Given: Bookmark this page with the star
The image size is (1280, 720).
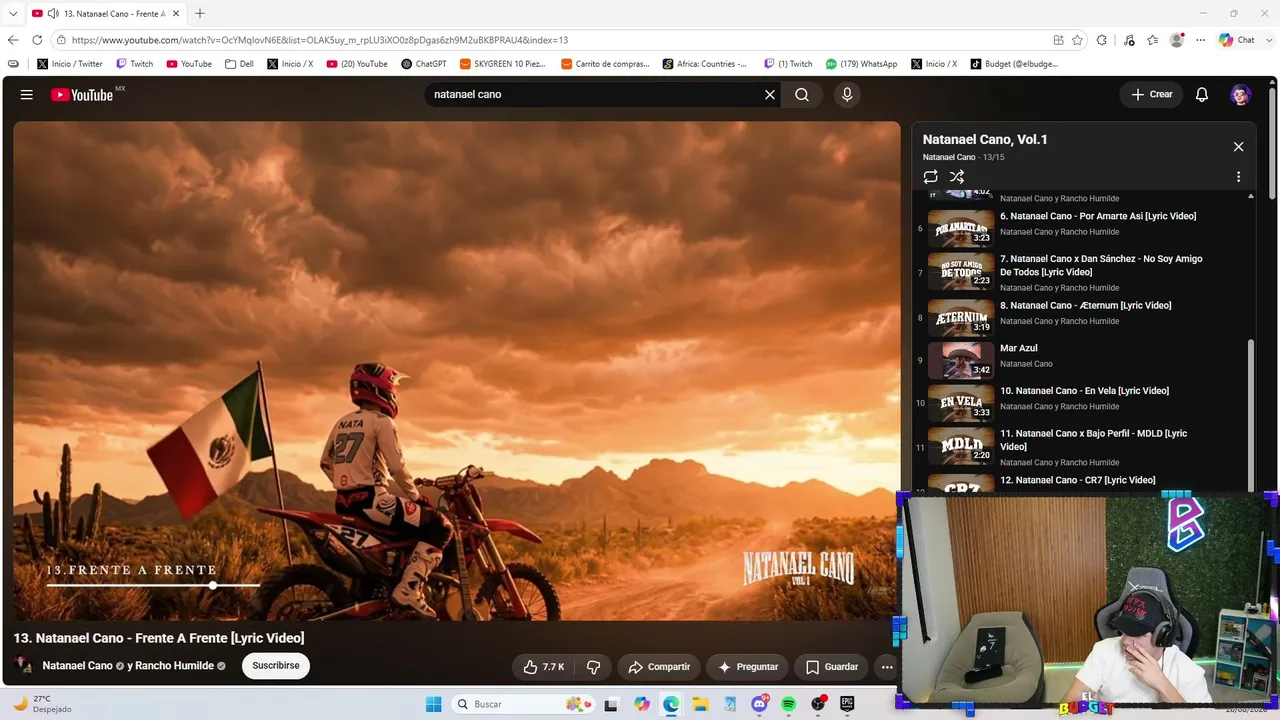Looking at the screenshot, I should point(1077,40).
